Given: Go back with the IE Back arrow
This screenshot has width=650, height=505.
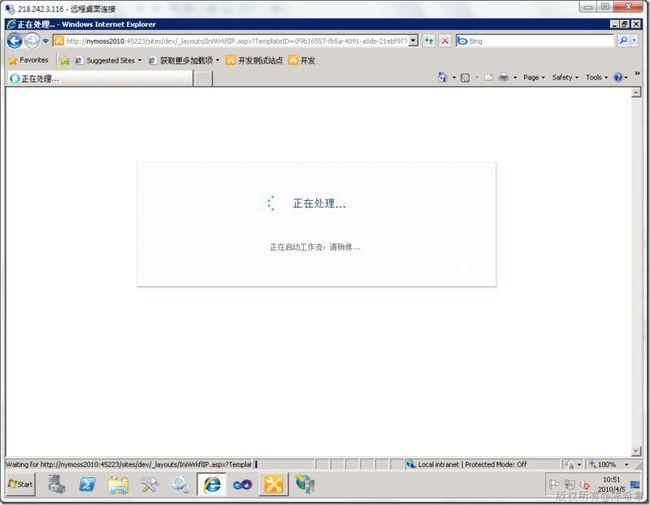Looking at the screenshot, I should [15, 41].
